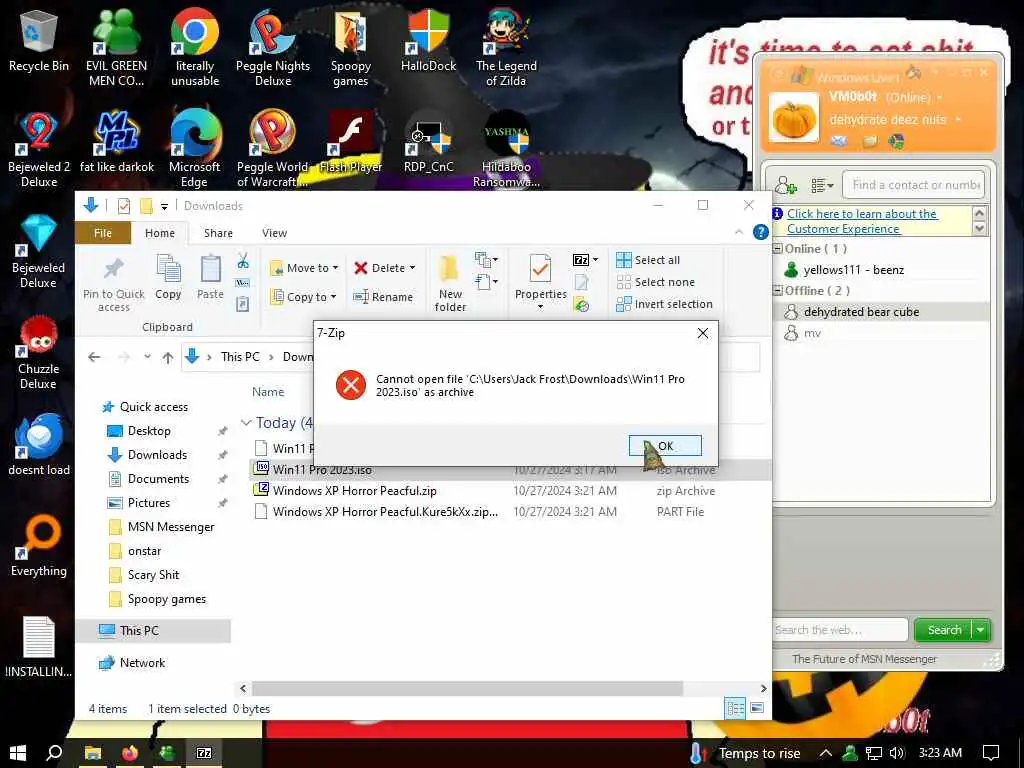
Task: Select the !INSTALLIN text file icon
Action: [x=39, y=647]
